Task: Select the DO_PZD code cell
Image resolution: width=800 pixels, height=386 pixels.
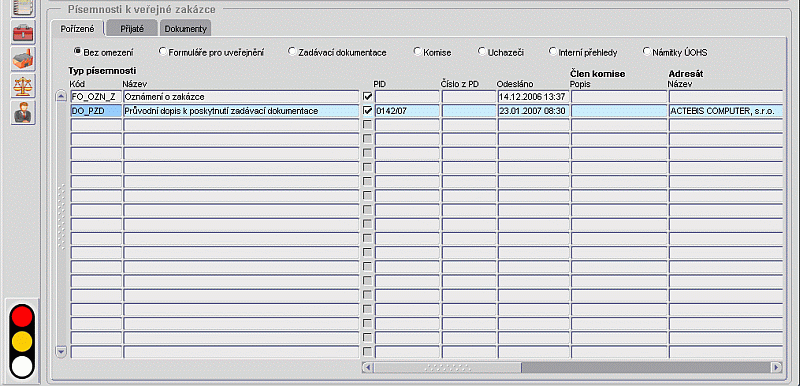Action: 96,111
